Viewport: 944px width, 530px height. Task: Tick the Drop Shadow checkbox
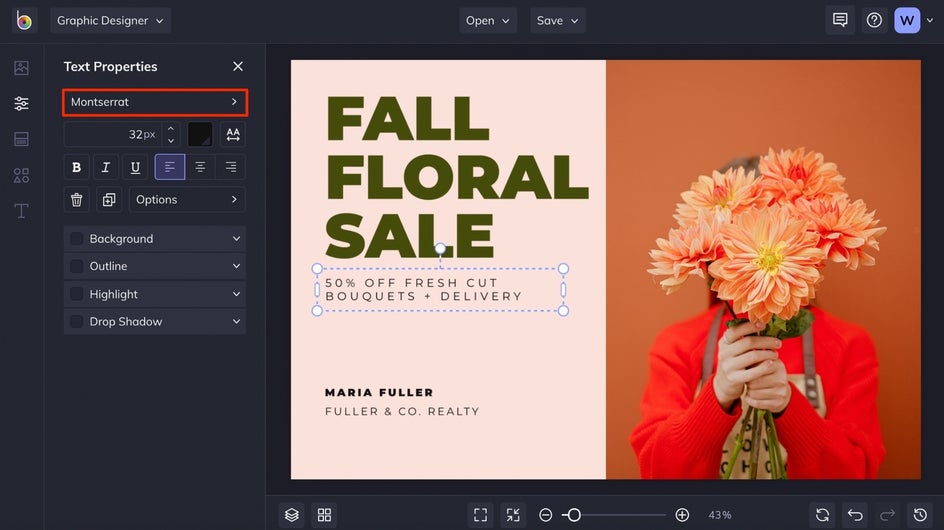click(x=77, y=322)
